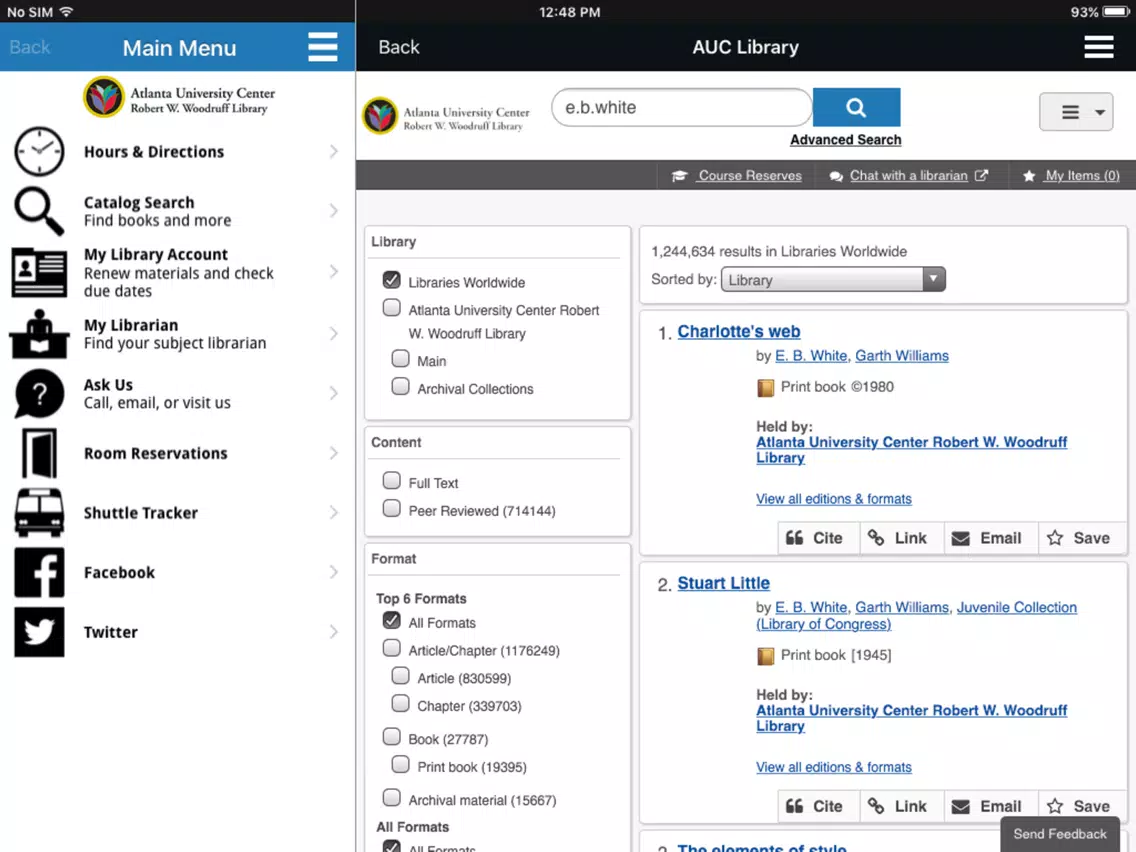This screenshot has height=852, width=1136.
Task: Tap the Catalog Search magnifier icon
Action: pyautogui.click(x=39, y=211)
